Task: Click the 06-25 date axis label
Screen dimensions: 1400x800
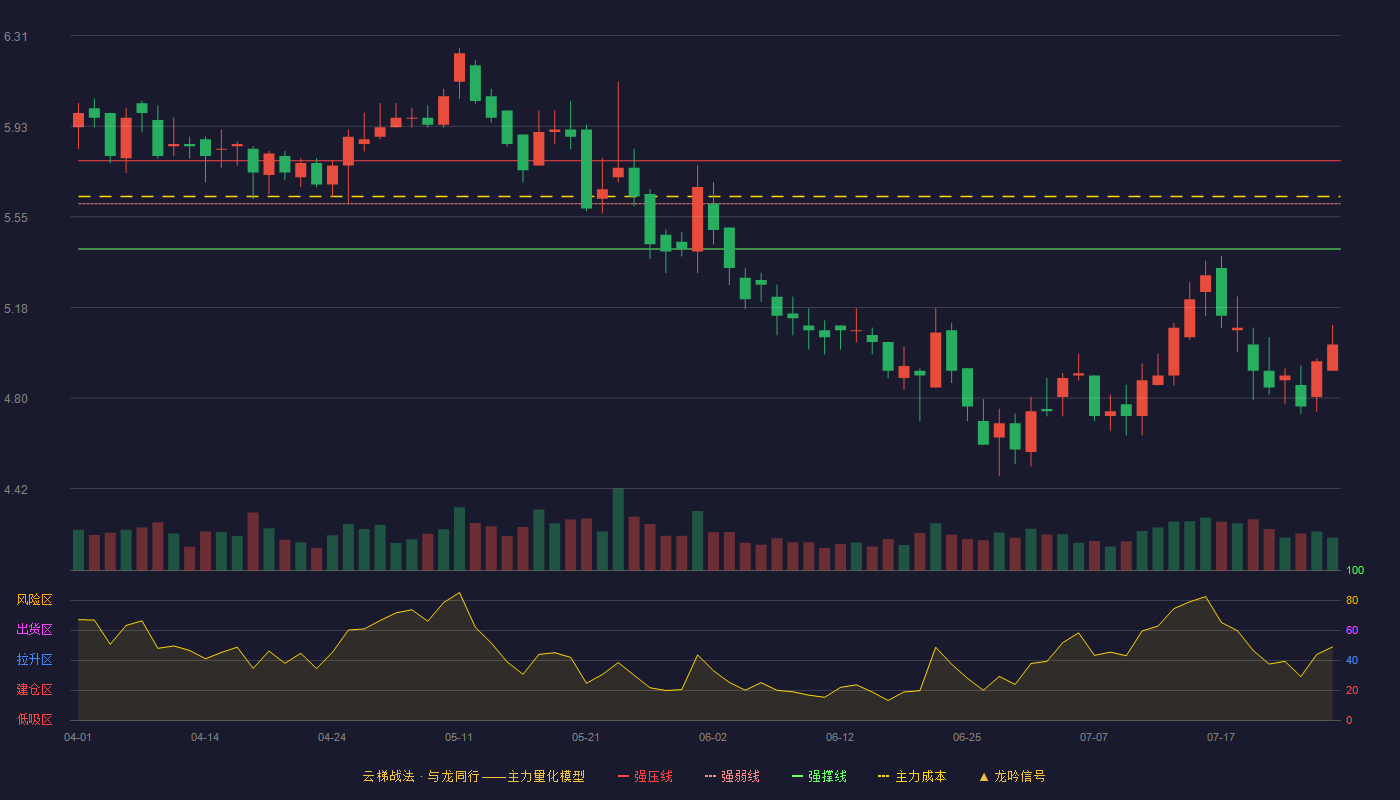Action: [x=967, y=737]
